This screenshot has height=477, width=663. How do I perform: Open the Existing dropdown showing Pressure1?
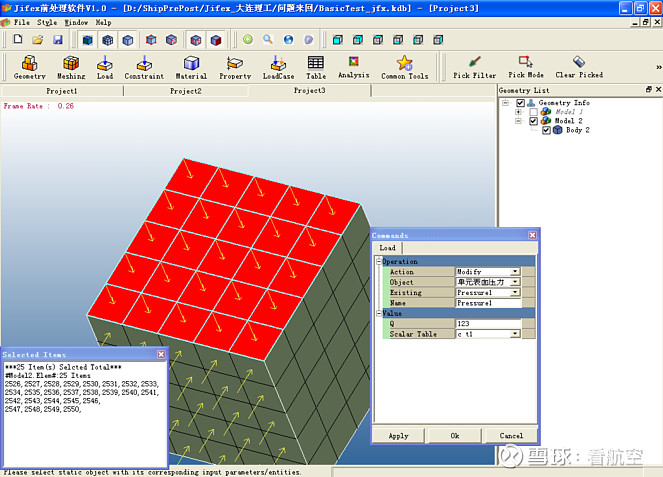pyautogui.click(x=515, y=292)
